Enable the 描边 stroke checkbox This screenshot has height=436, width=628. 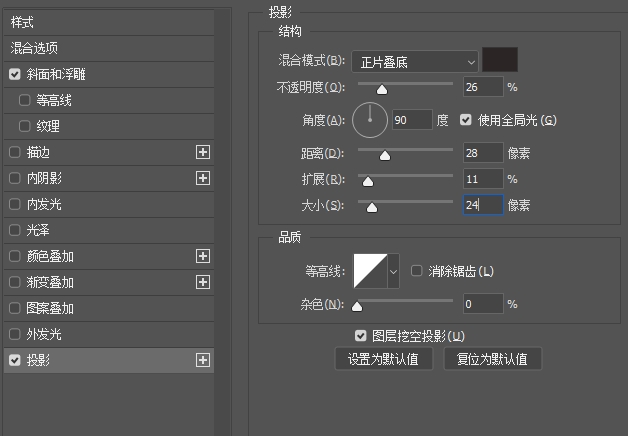tap(15, 152)
